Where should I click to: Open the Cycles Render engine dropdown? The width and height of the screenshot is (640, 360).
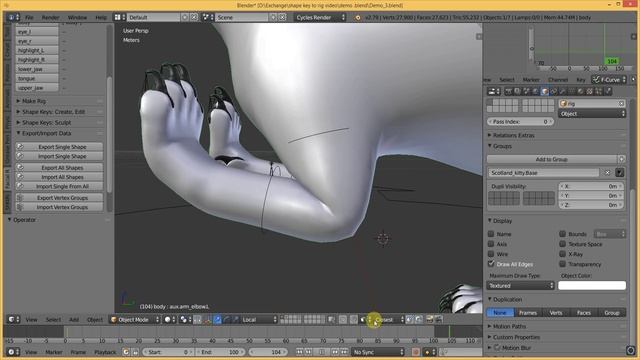point(320,18)
